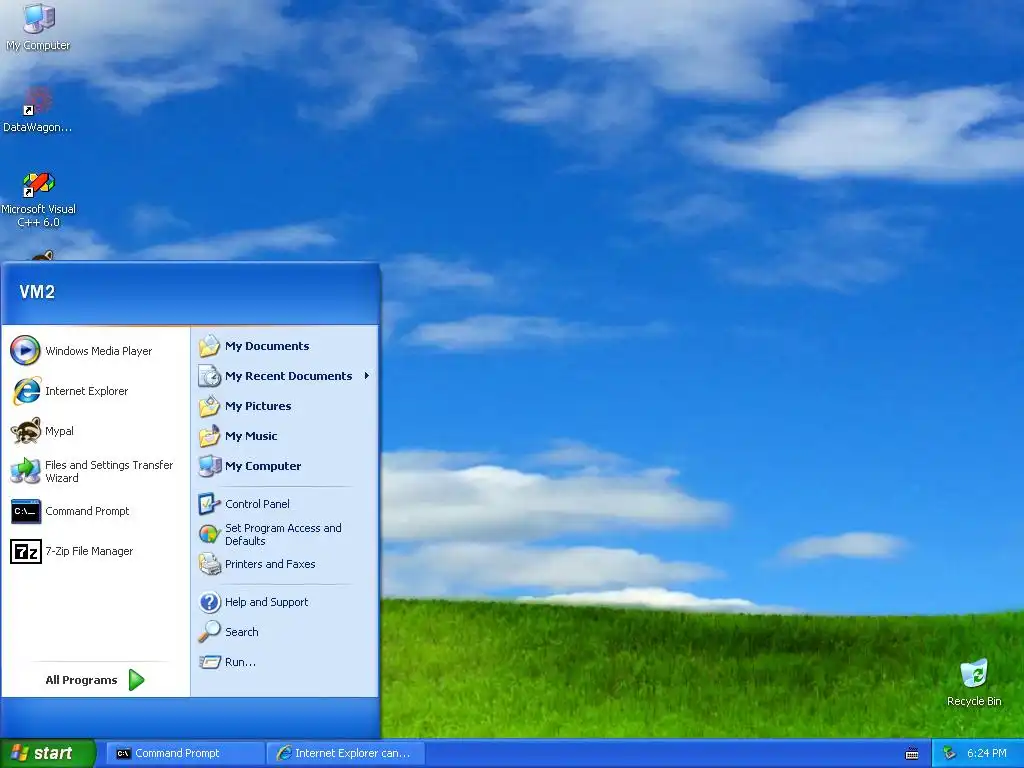Start Files and Settings Transfer Wizard icon
The width and height of the screenshot is (1024, 768).
[x=25, y=471]
